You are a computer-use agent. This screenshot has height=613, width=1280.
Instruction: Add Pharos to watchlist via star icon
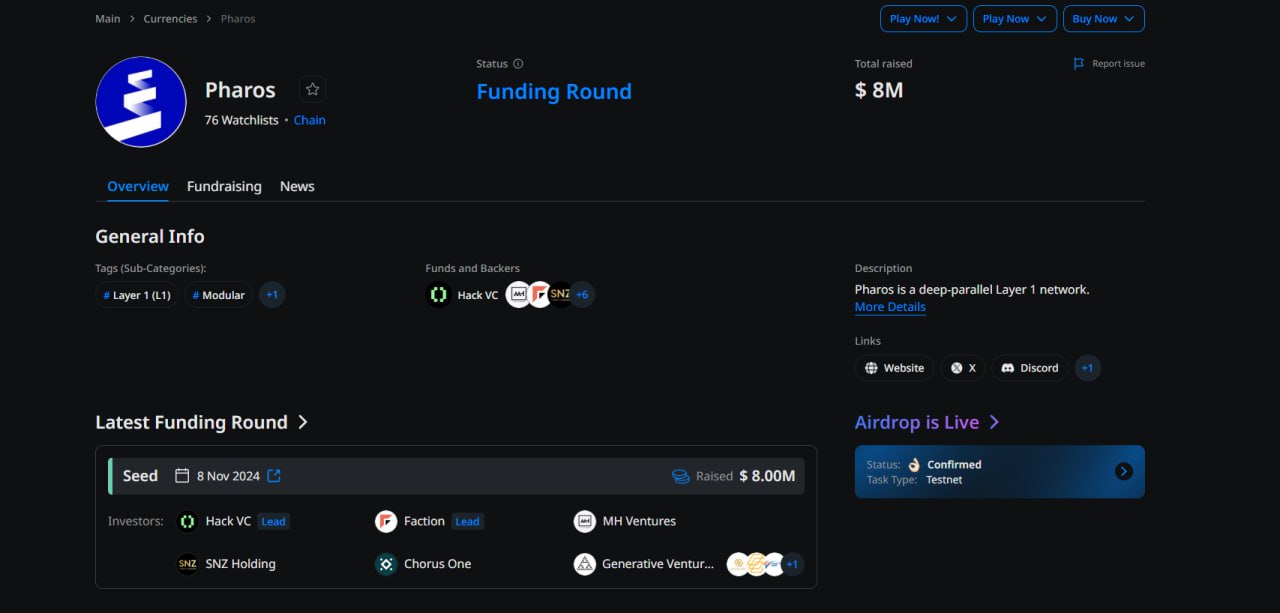[312, 90]
